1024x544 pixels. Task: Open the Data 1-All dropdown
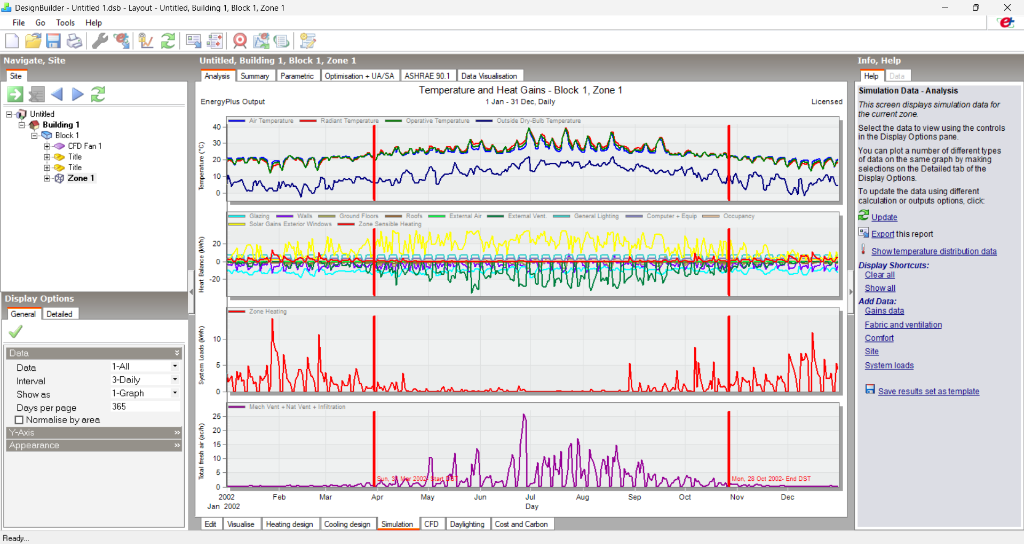(175, 366)
